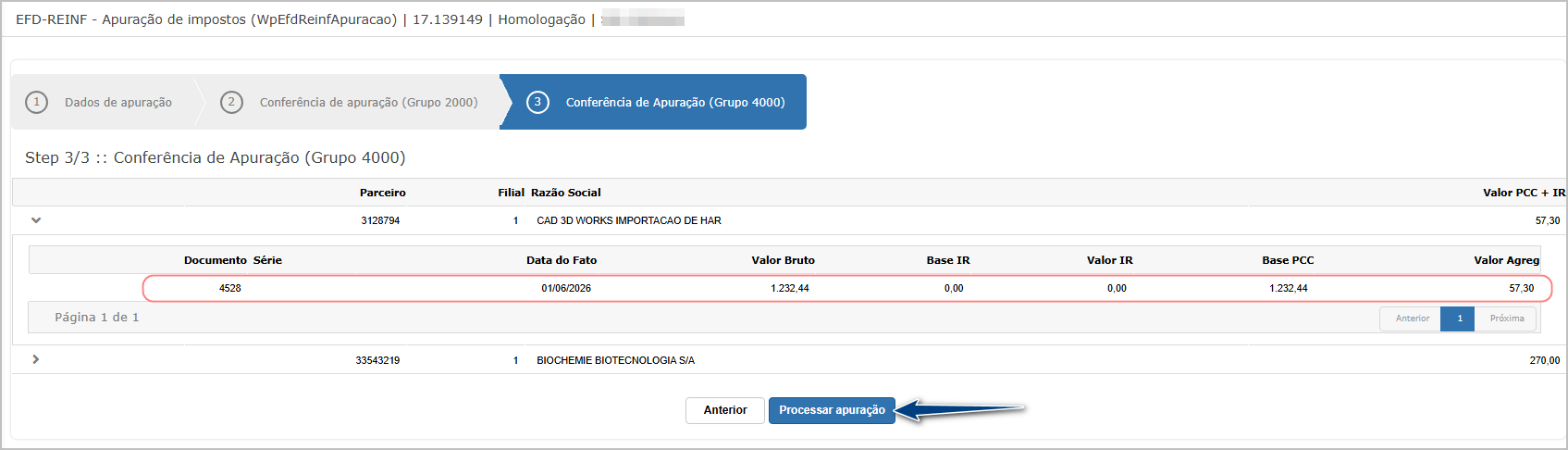Click the Anterior pagination button
Screen dimensions: 1568x450
tap(1412, 319)
